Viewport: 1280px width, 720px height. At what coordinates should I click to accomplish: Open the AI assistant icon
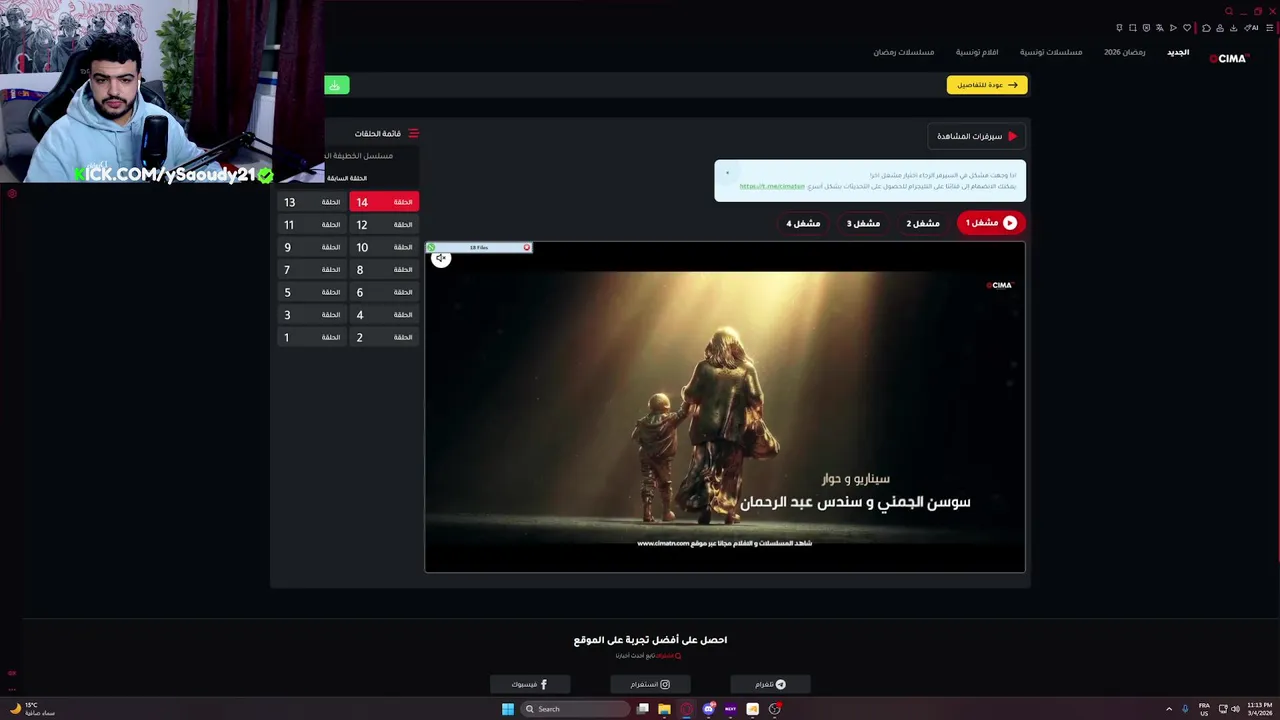point(1251,28)
